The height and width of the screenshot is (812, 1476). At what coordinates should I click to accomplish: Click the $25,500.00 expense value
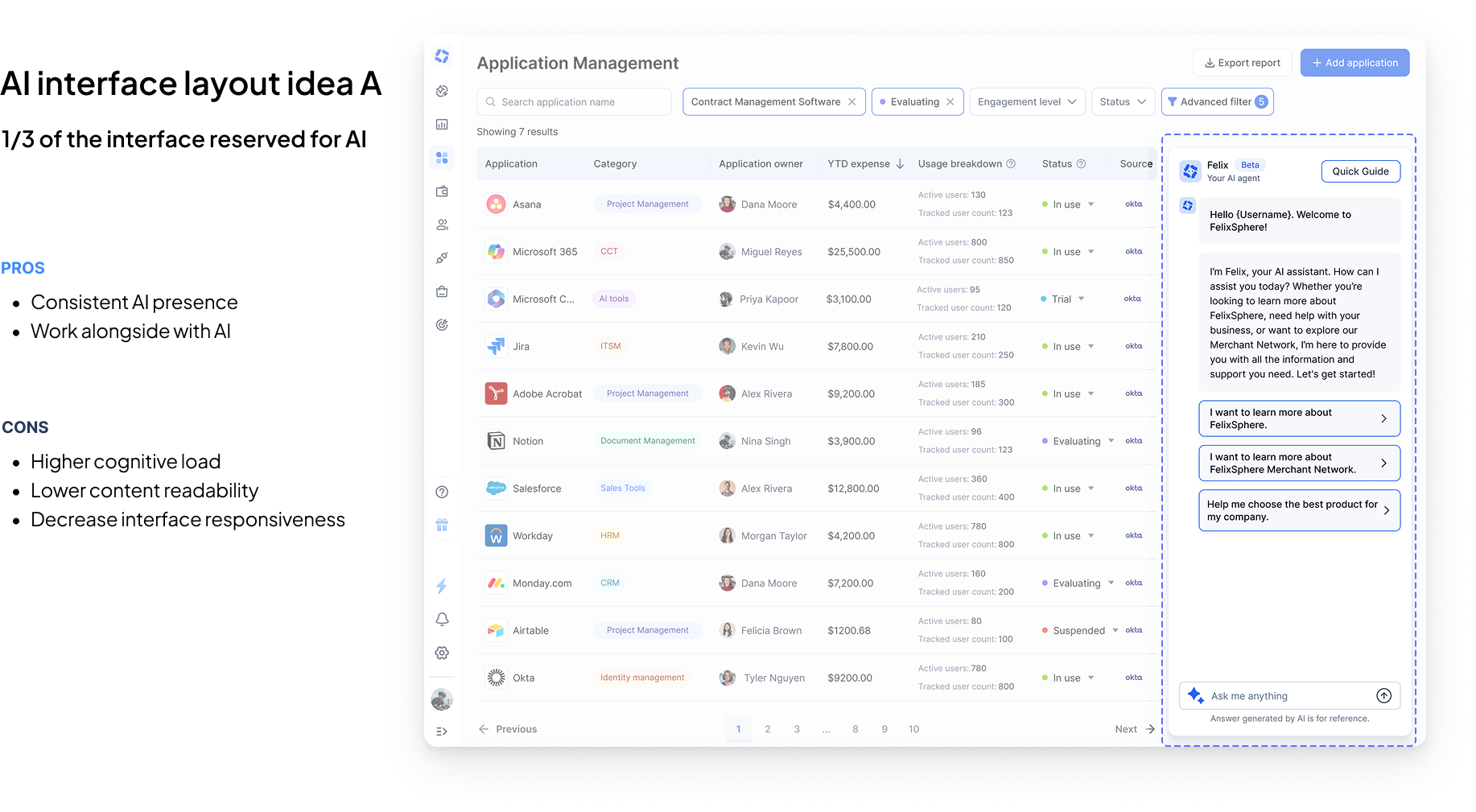coord(854,252)
